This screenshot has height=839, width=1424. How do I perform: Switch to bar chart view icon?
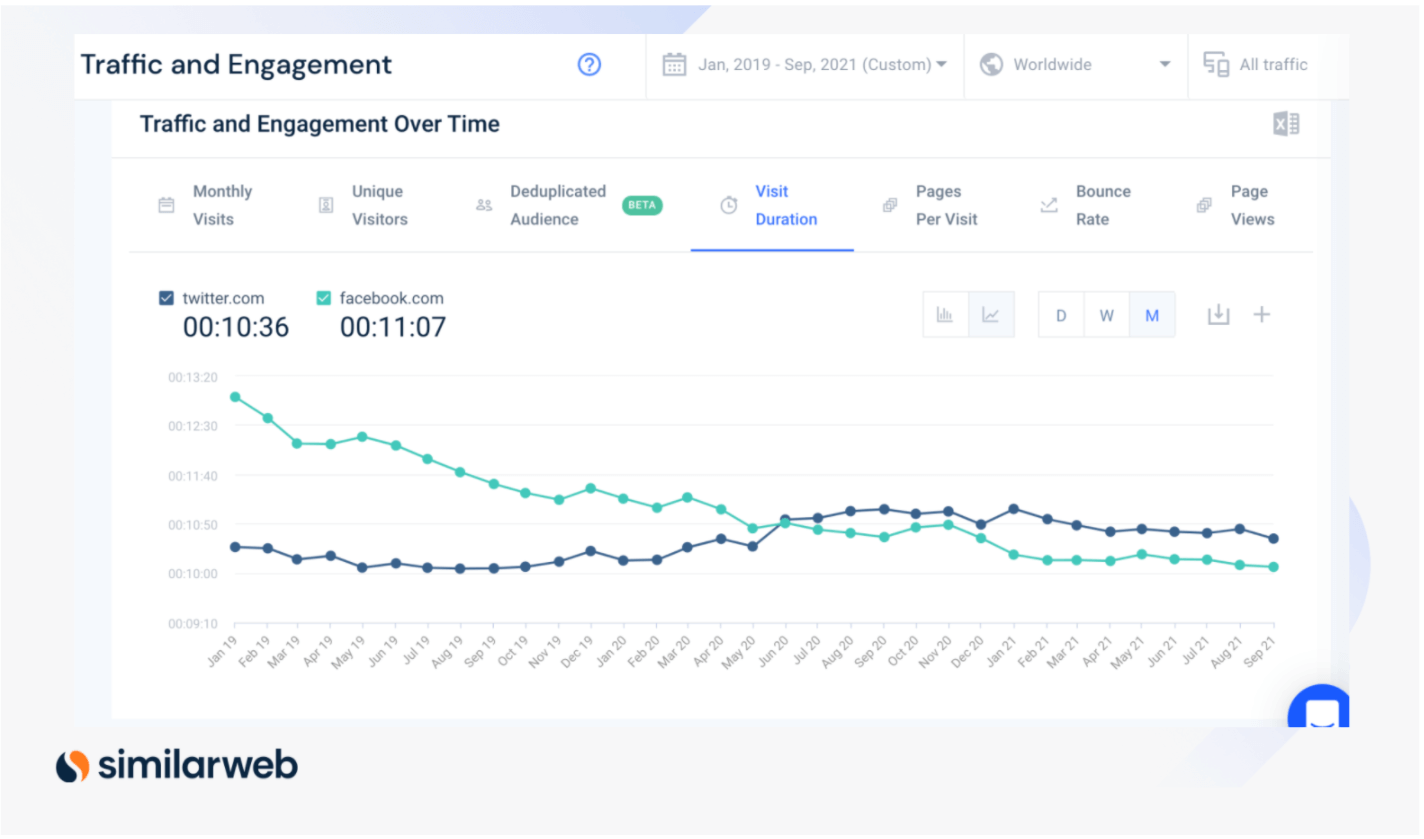click(x=945, y=315)
